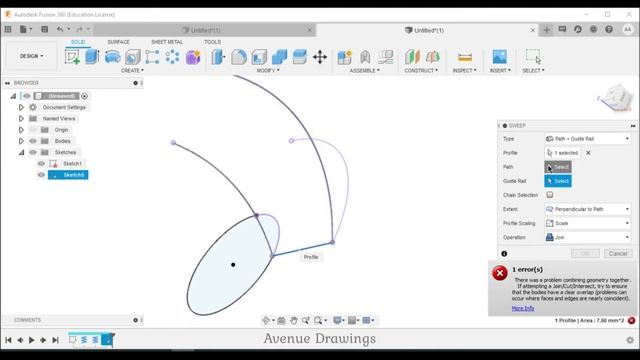Open the Data Panel grid icon

(x=8, y=29)
